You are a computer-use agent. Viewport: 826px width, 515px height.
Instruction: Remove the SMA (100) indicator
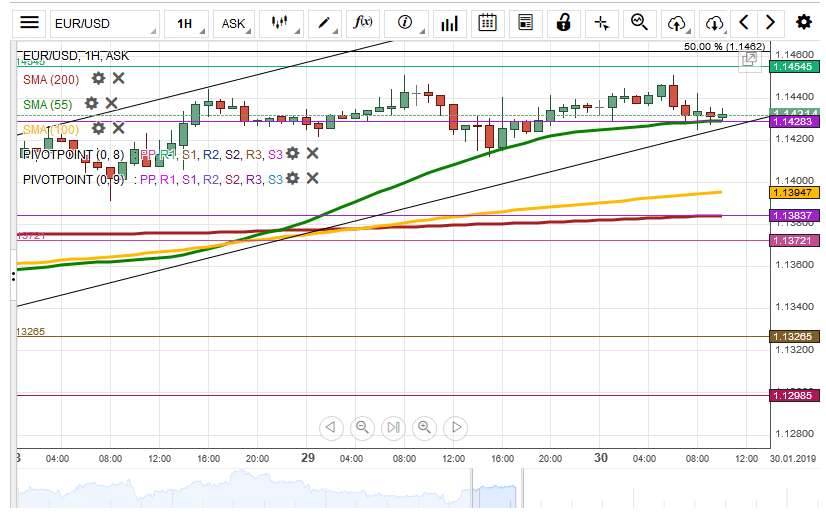pyautogui.click(x=118, y=128)
